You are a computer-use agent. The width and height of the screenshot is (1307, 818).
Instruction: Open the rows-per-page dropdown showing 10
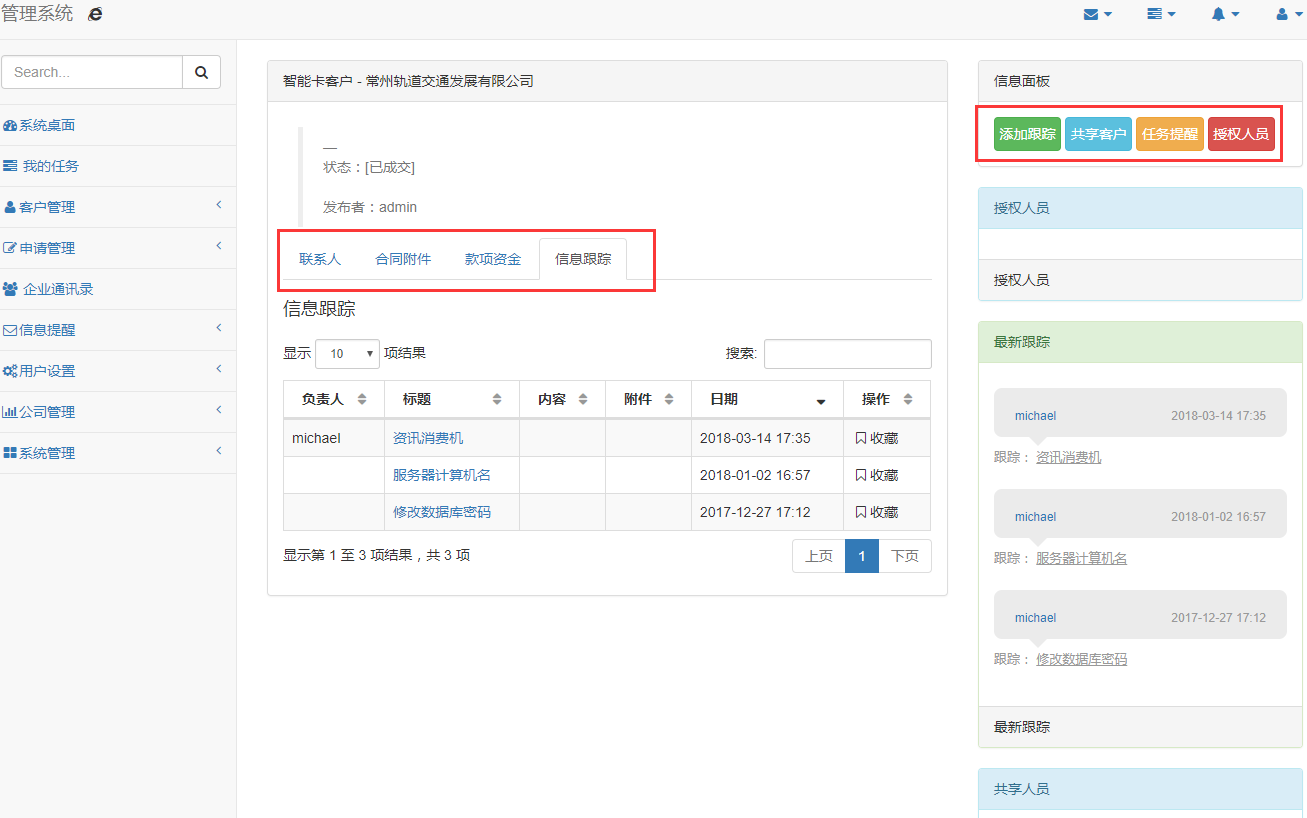347,353
